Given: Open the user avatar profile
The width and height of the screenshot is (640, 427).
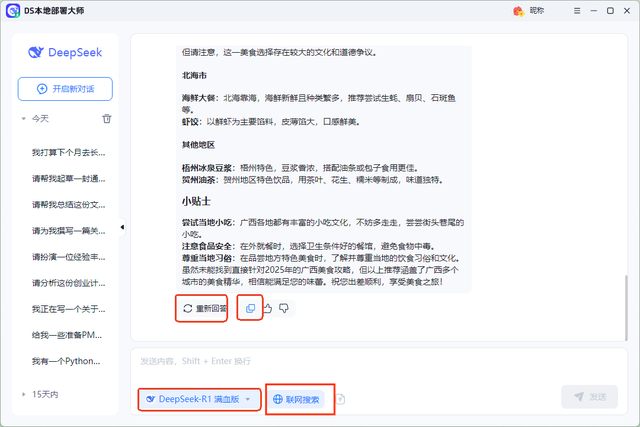Looking at the screenshot, I should pos(518,11).
